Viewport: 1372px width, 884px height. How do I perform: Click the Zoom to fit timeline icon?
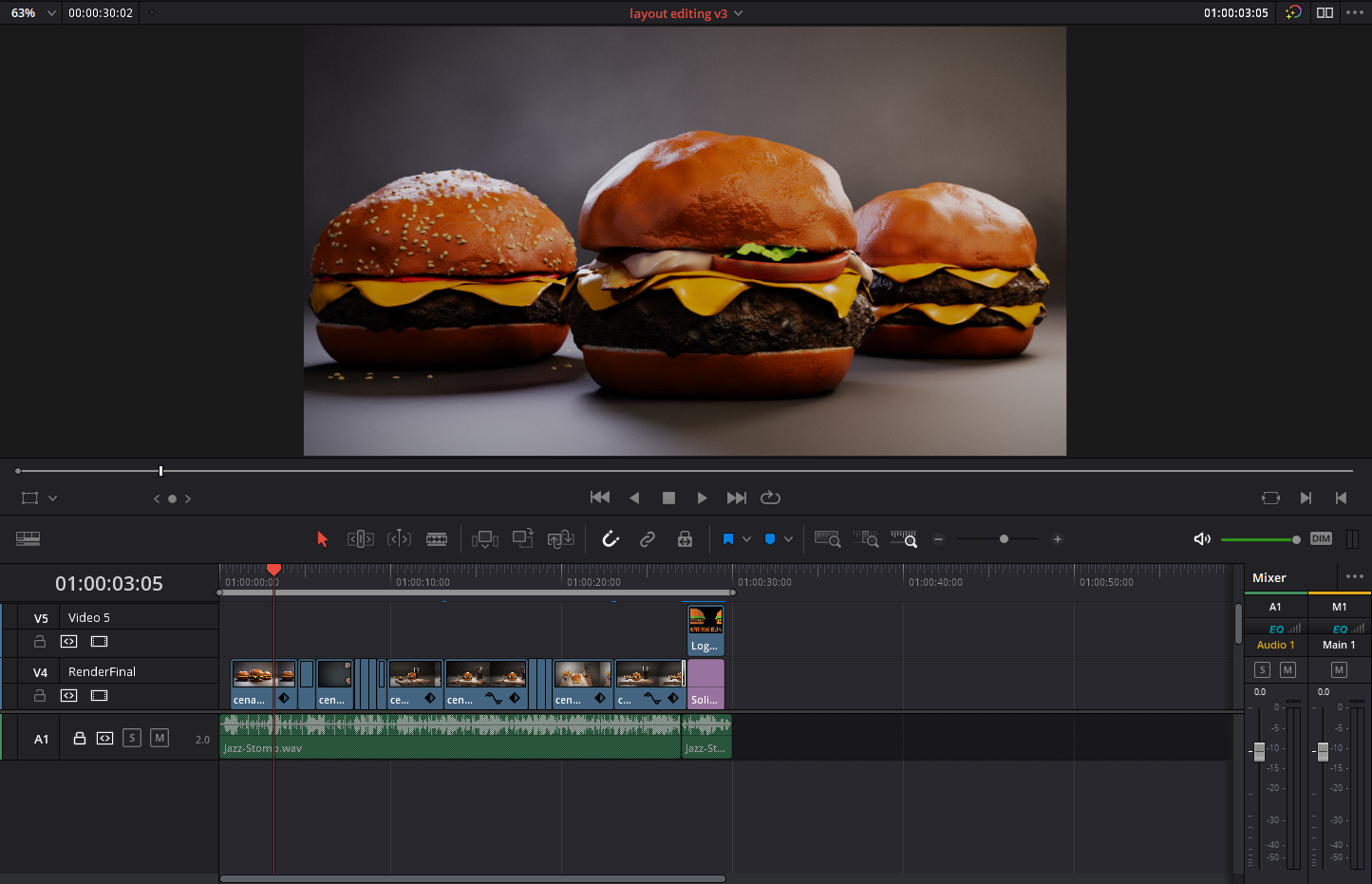[x=827, y=539]
